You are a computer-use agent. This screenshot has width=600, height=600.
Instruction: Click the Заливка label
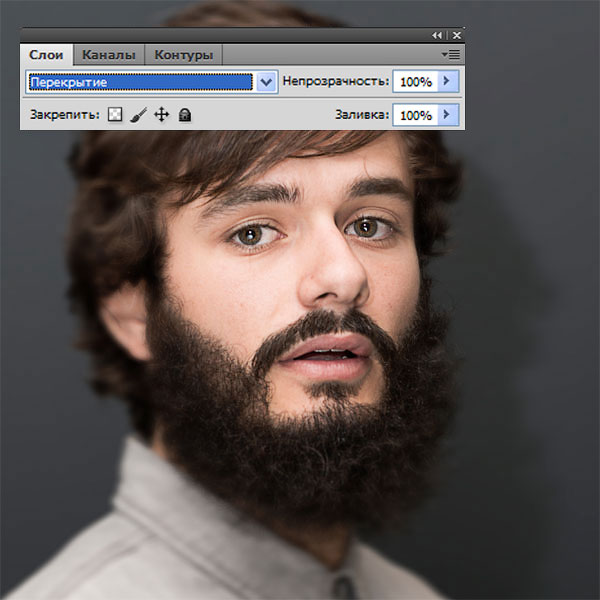[362, 114]
